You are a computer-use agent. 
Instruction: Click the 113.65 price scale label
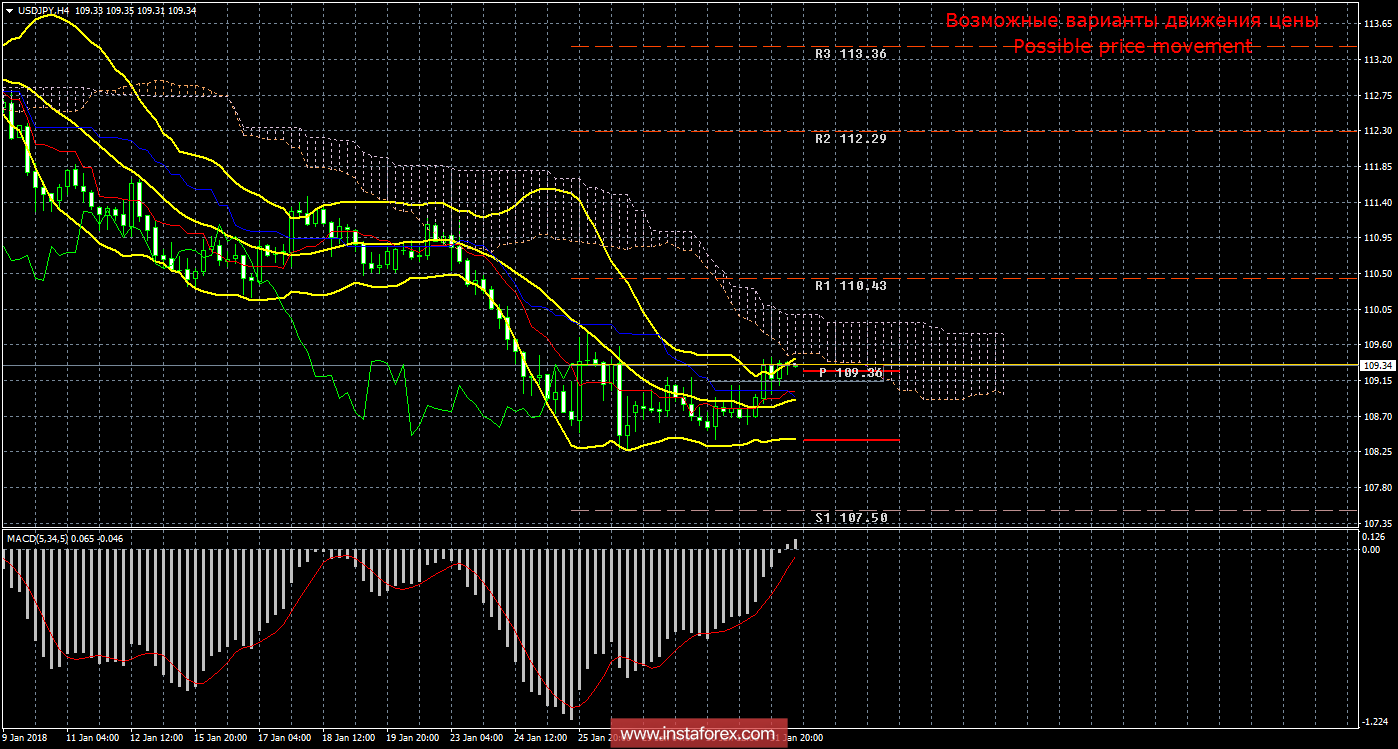(x=1377, y=23)
